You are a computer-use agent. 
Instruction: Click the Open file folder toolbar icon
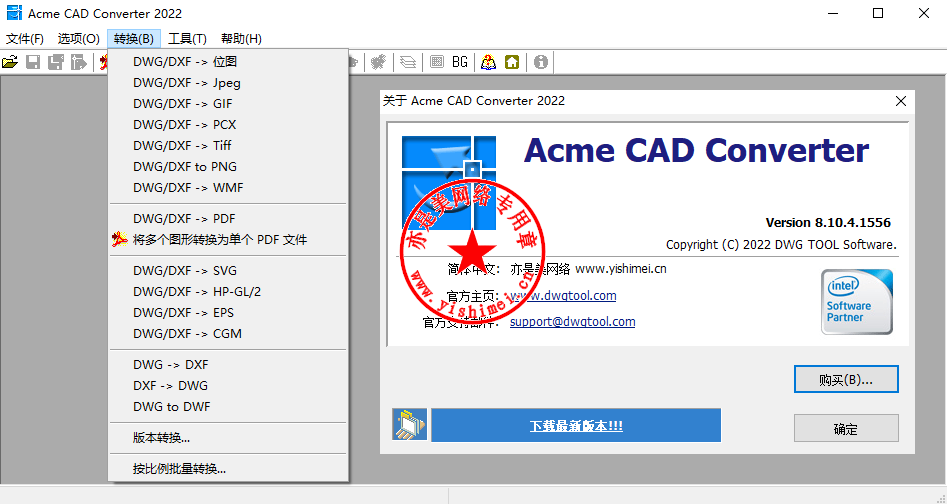(x=10, y=62)
